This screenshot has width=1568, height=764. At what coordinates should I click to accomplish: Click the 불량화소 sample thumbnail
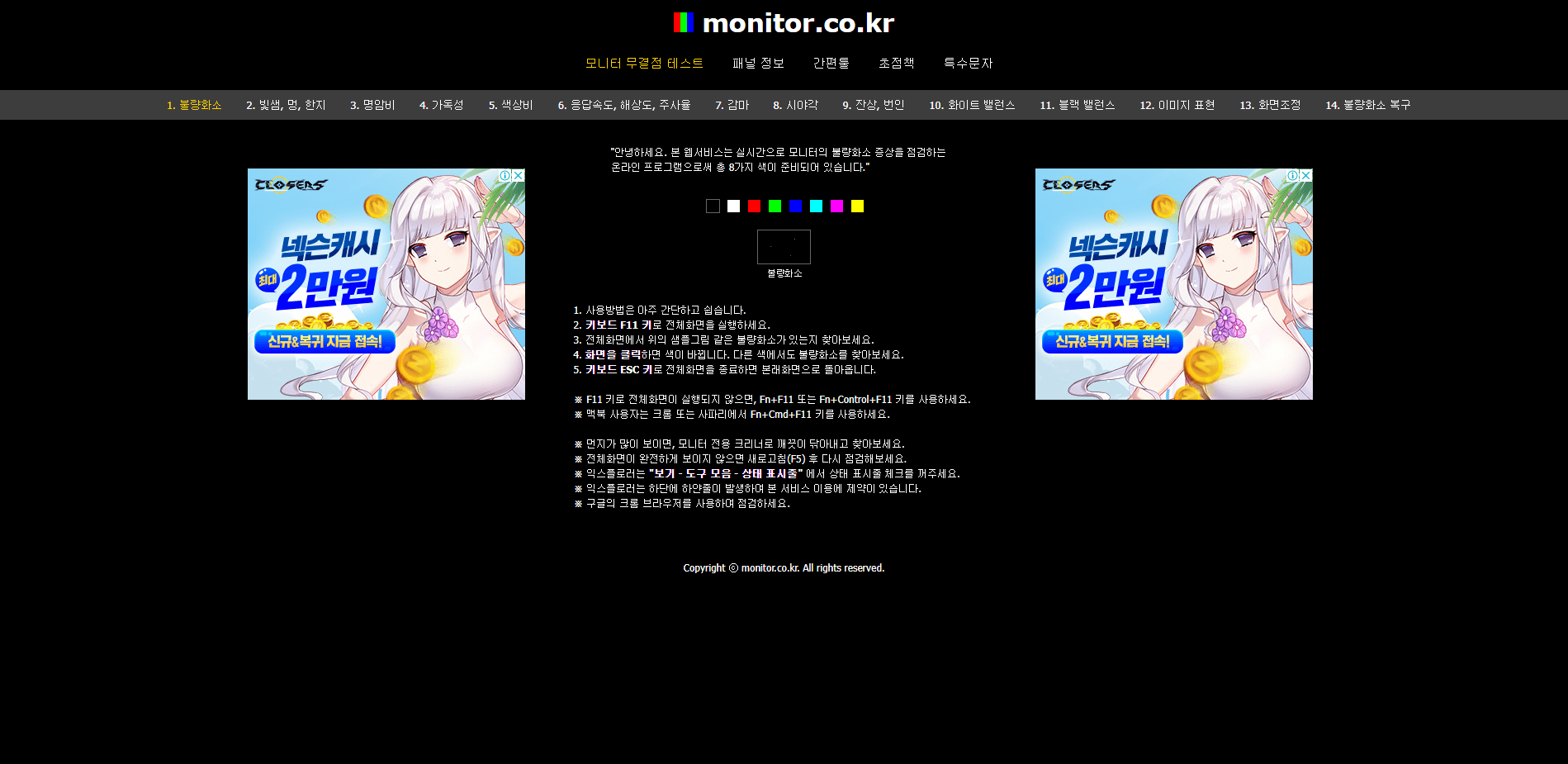click(x=784, y=247)
